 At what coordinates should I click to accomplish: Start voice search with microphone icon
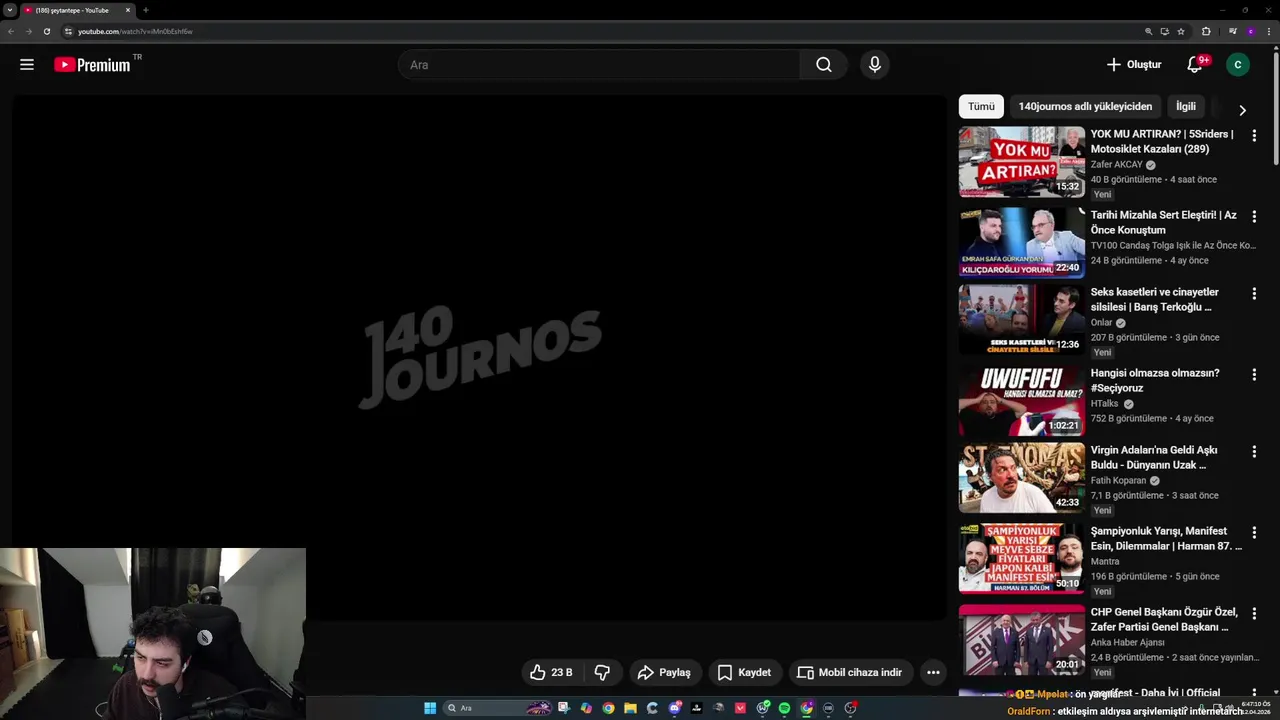coord(875,64)
